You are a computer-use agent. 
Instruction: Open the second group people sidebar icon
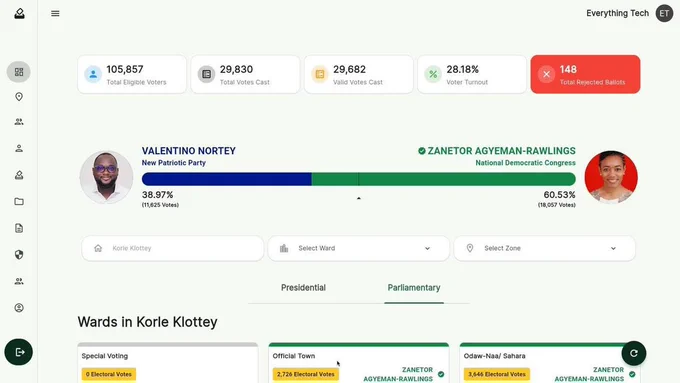(19, 282)
